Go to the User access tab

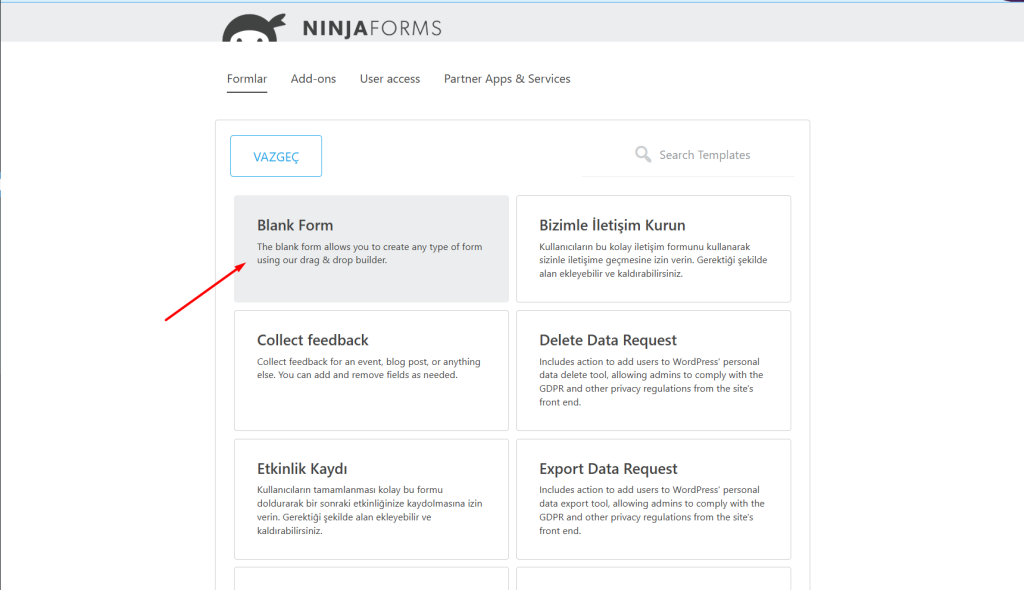tap(390, 78)
